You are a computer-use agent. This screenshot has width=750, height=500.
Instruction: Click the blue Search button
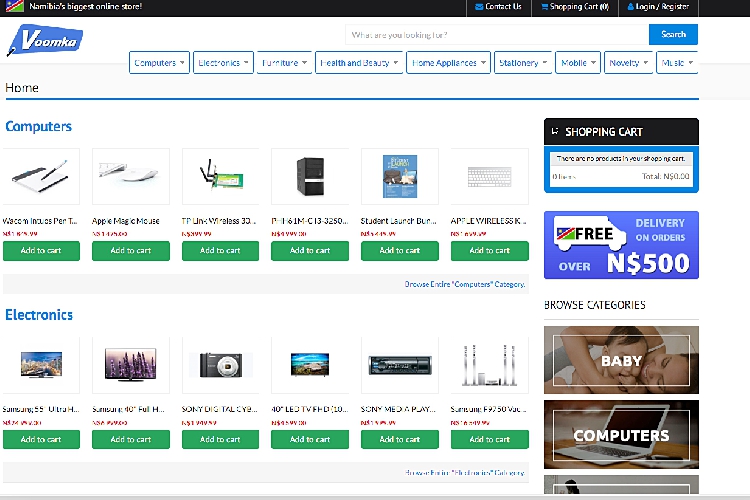pyautogui.click(x=673, y=34)
